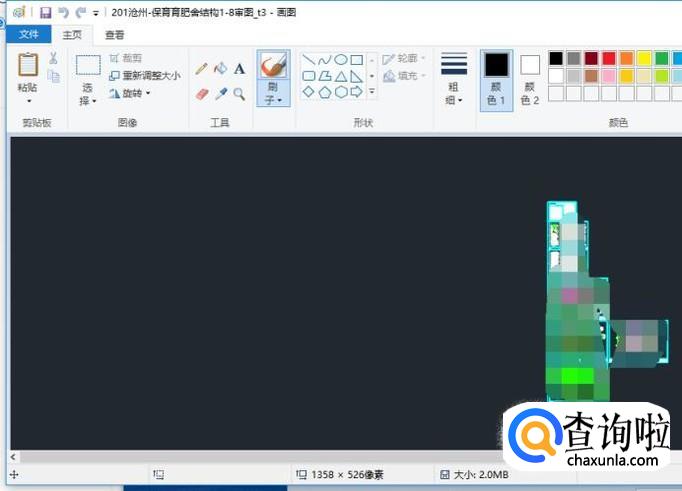This screenshot has height=491, width=682.
Task: Choose the Triangle shape
Action: point(341,76)
